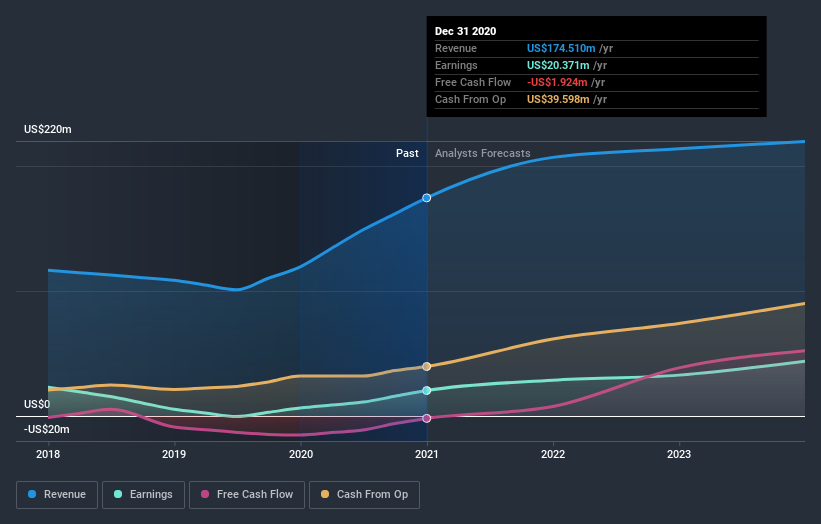Click the US$0 y-axis label
The height and width of the screenshot is (524, 821).
tap(37, 404)
